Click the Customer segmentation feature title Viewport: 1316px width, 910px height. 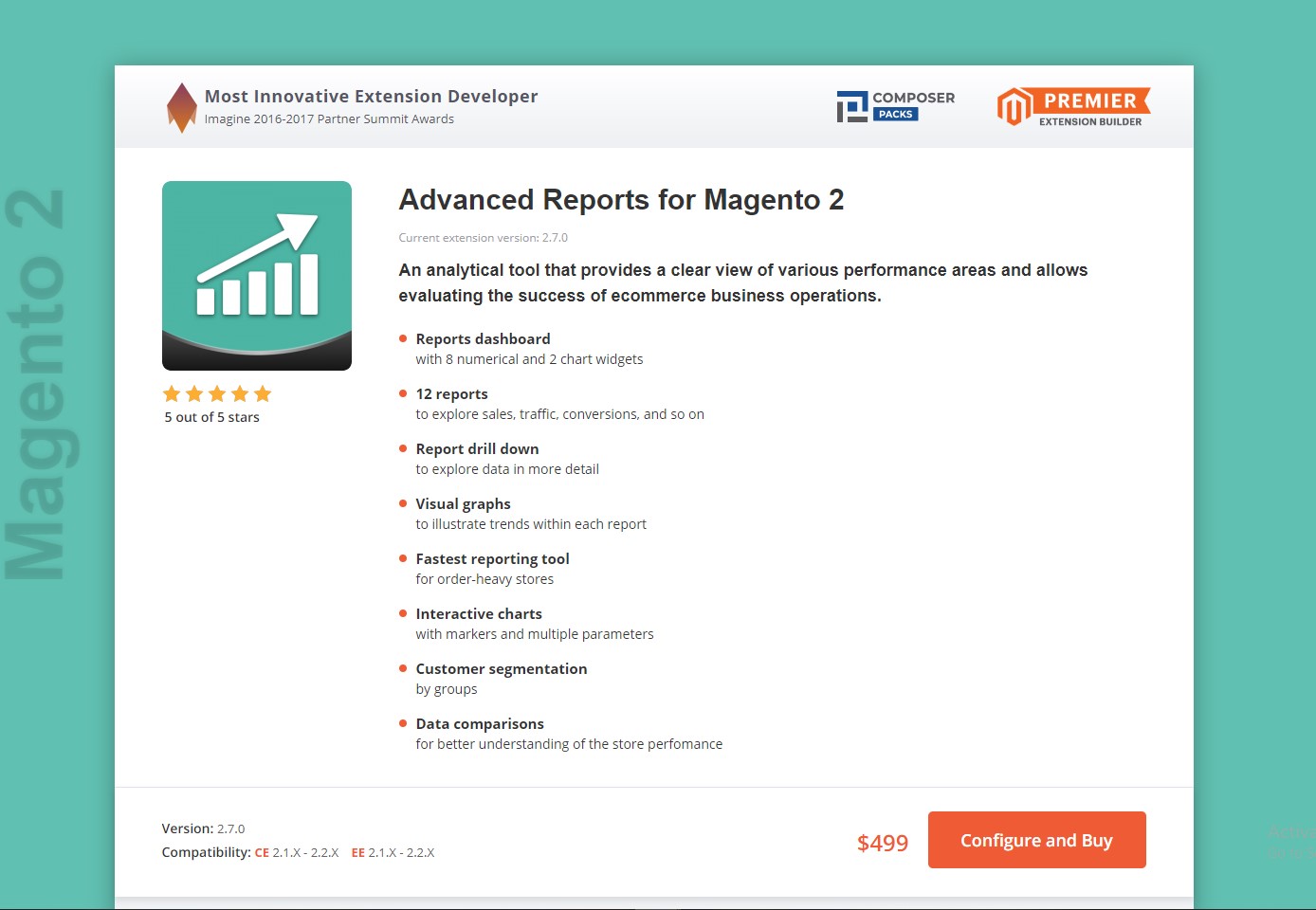[501, 668]
